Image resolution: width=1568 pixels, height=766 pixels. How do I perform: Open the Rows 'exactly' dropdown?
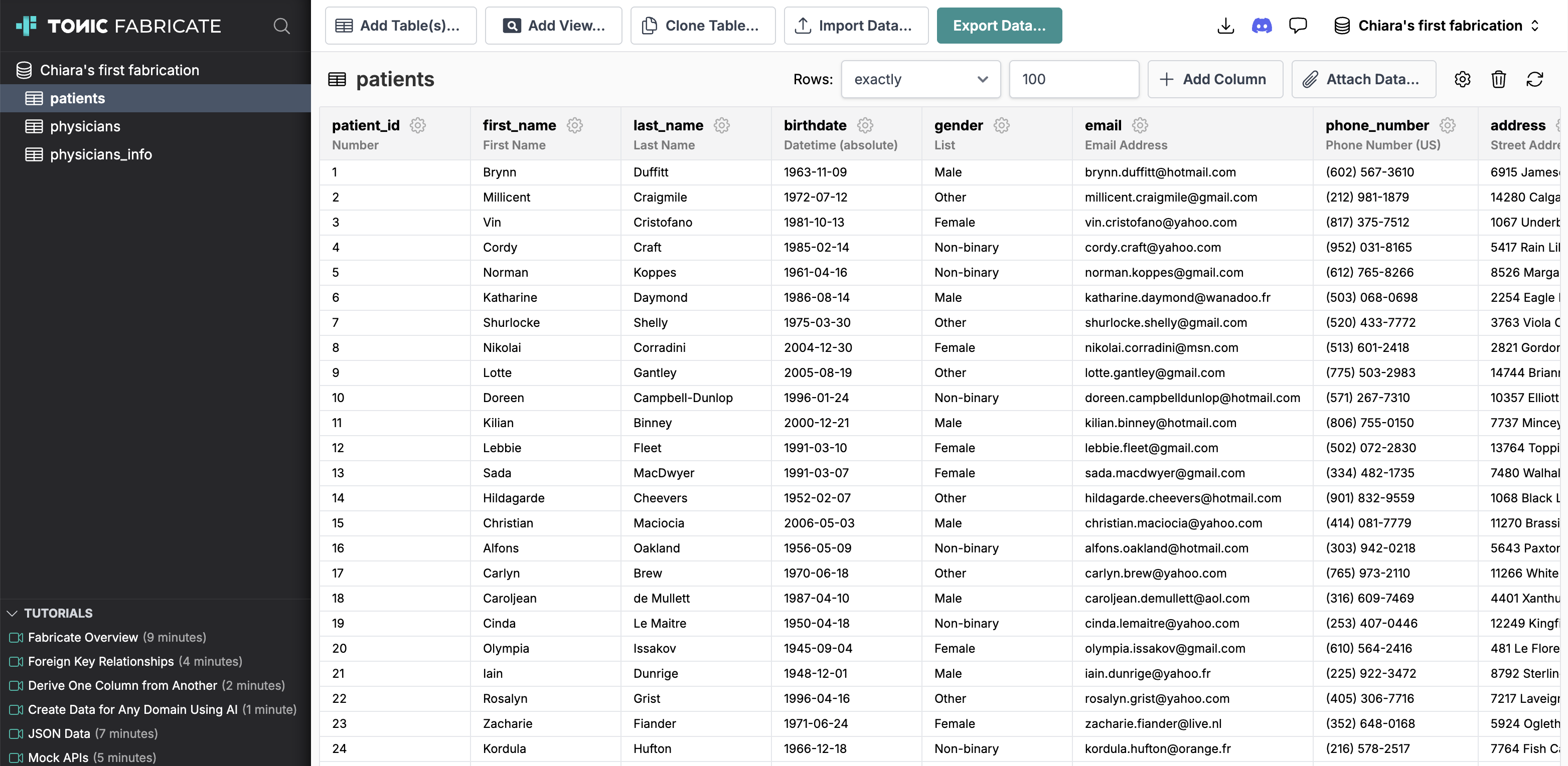coord(920,79)
